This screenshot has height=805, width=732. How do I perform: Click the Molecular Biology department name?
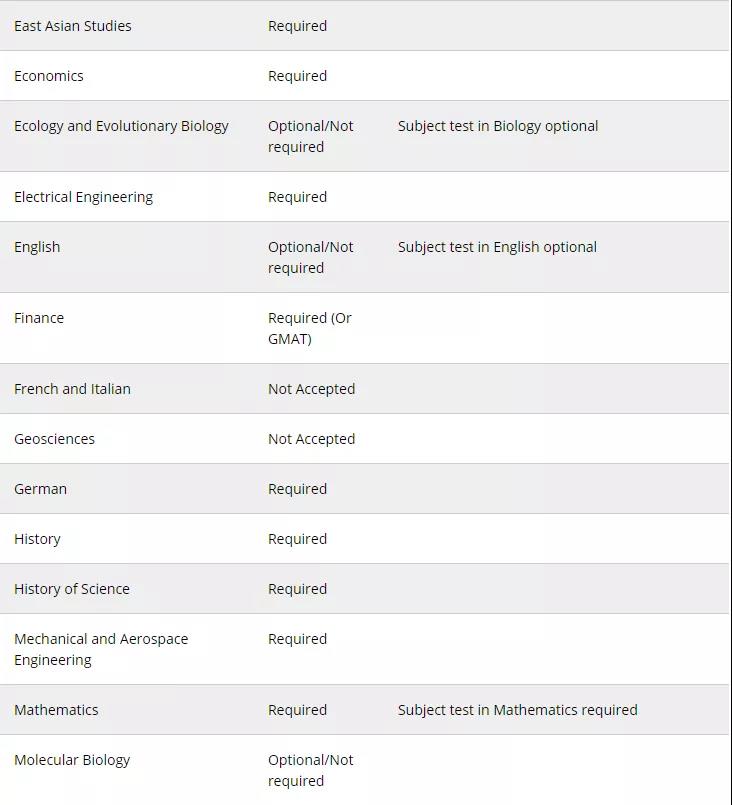click(x=72, y=760)
